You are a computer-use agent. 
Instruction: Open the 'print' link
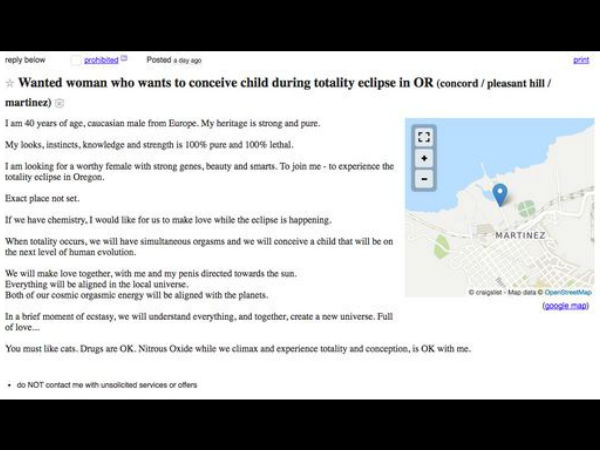(x=581, y=60)
